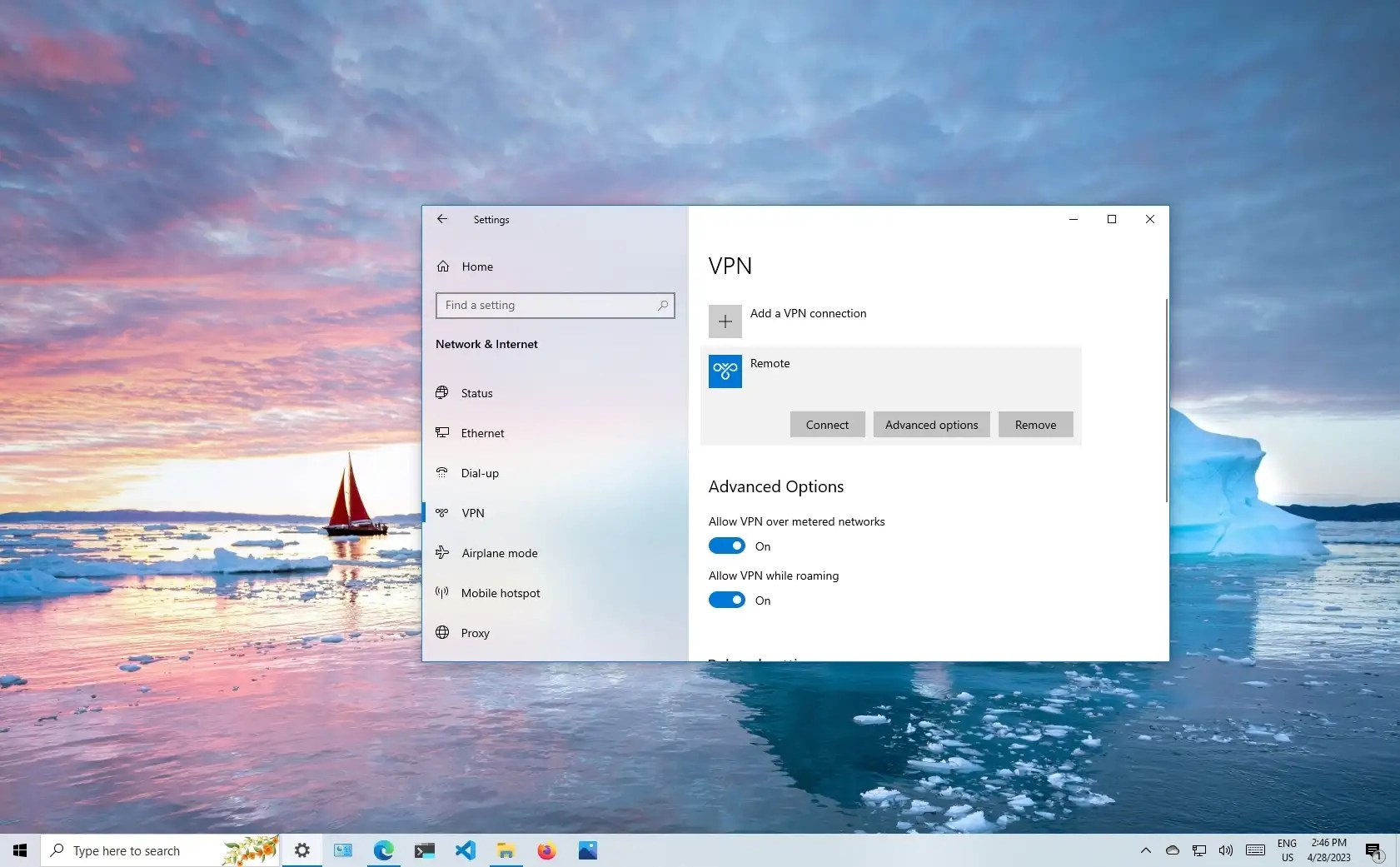Click the Mobile hotspot icon
Image resolution: width=1400 pixels, height=867 pixels.
(442, 592)
